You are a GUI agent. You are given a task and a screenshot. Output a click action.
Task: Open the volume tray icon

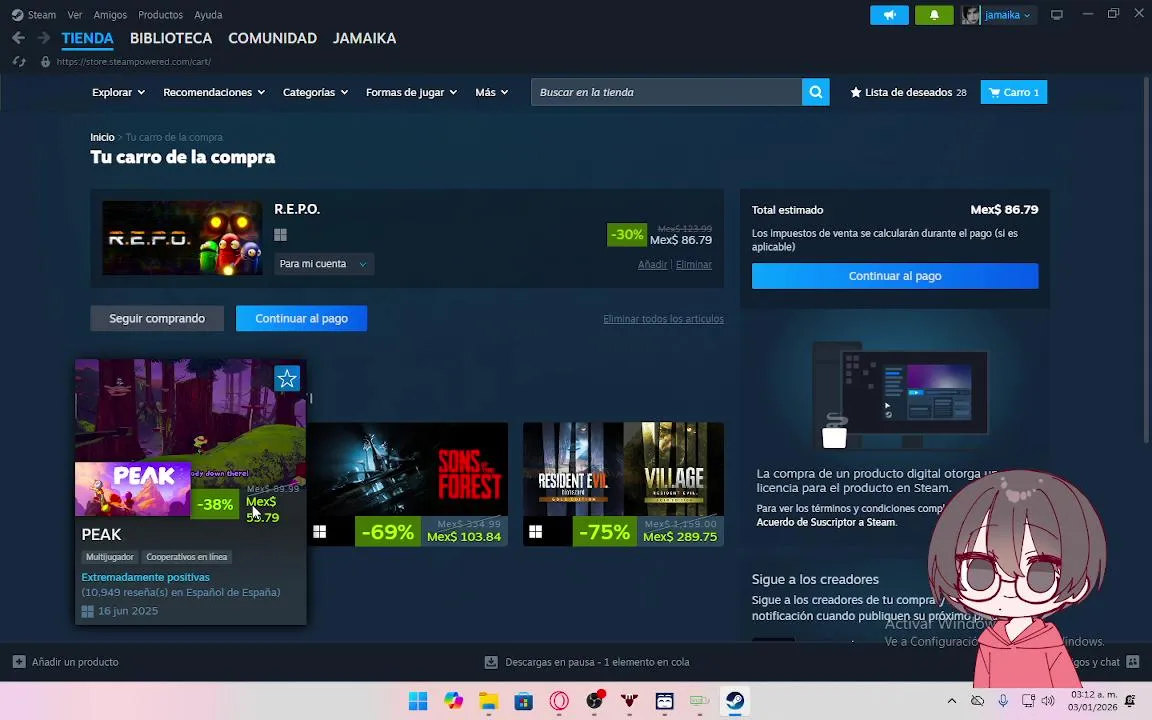point(1048,701)
